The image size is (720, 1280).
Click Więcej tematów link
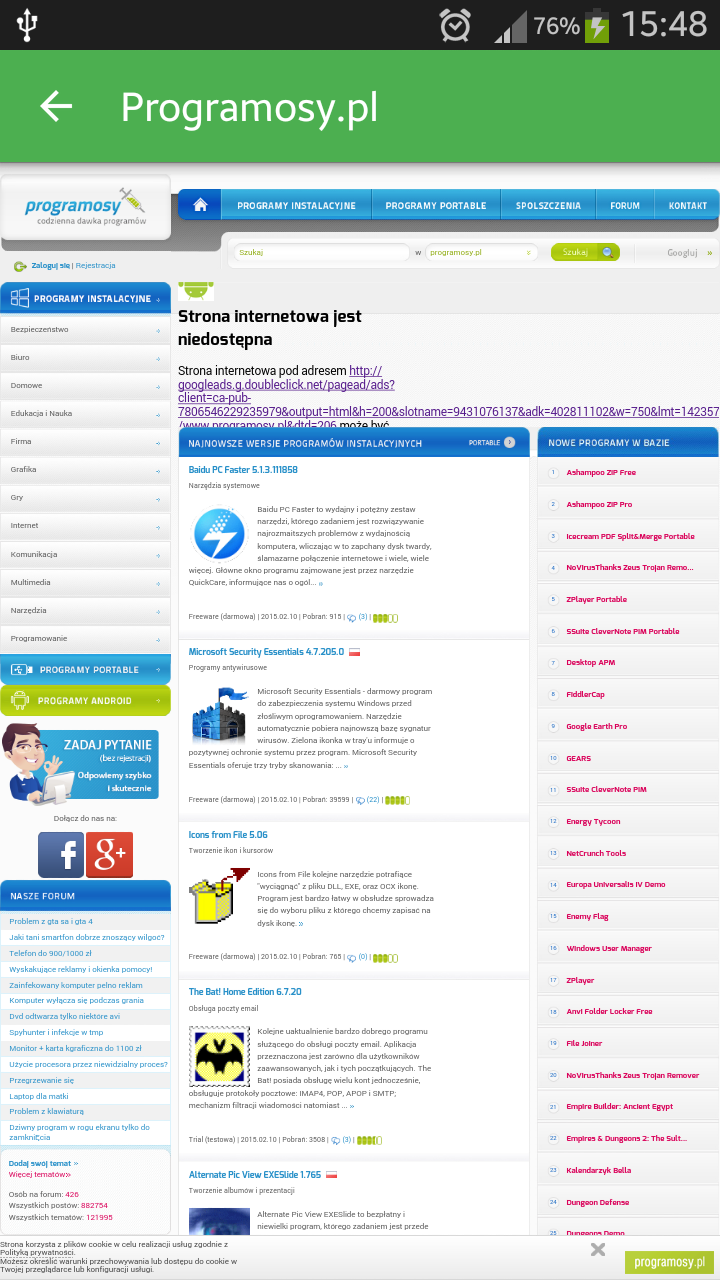click(x=40, y=1174)
